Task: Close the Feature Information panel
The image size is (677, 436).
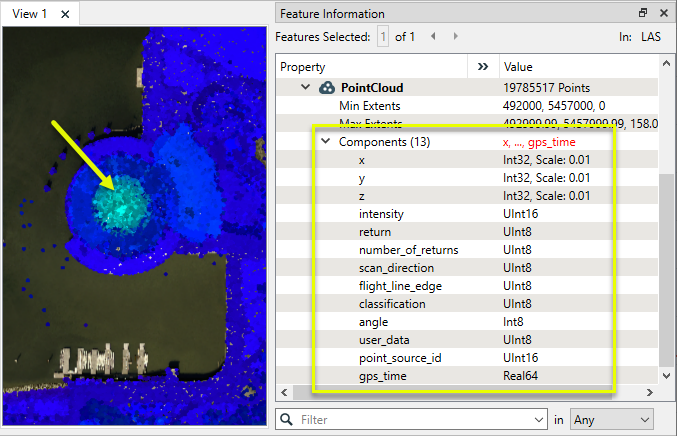Action: coord(664,13)
